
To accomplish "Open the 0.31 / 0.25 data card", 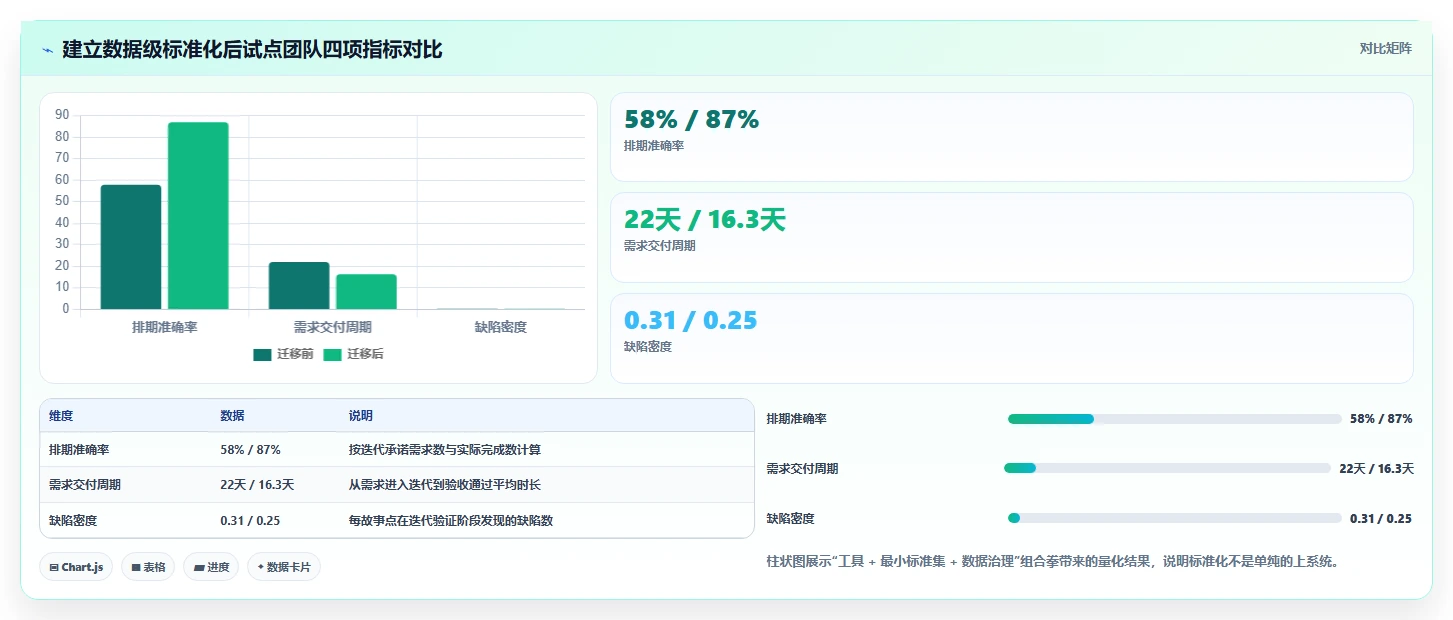I will pos(1011,338).
